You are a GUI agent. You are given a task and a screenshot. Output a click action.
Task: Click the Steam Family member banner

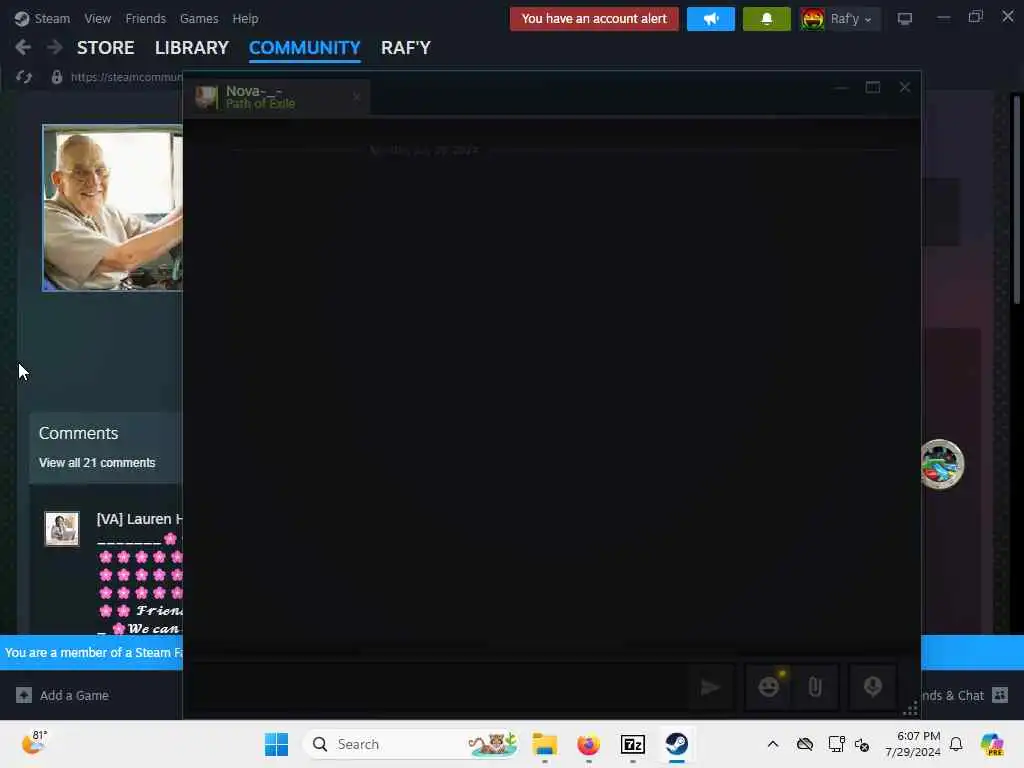click(91, 652)
